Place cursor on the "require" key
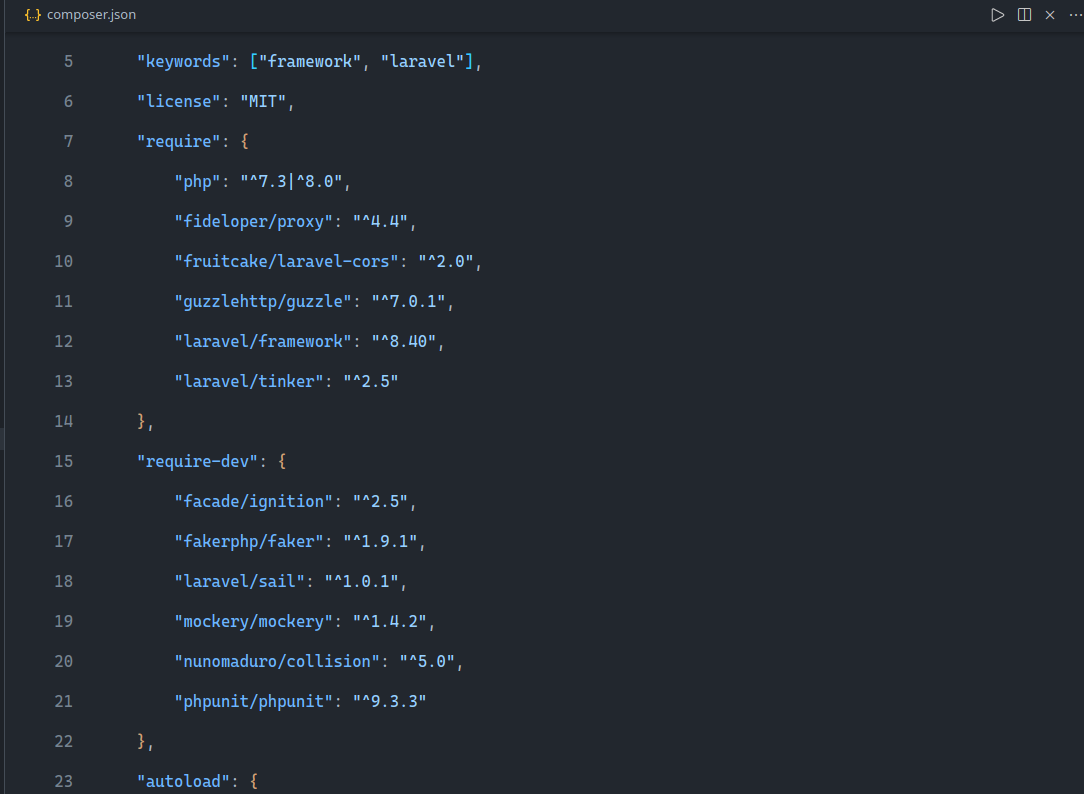This screenshot has height=794, width=1084. (178, 142)
